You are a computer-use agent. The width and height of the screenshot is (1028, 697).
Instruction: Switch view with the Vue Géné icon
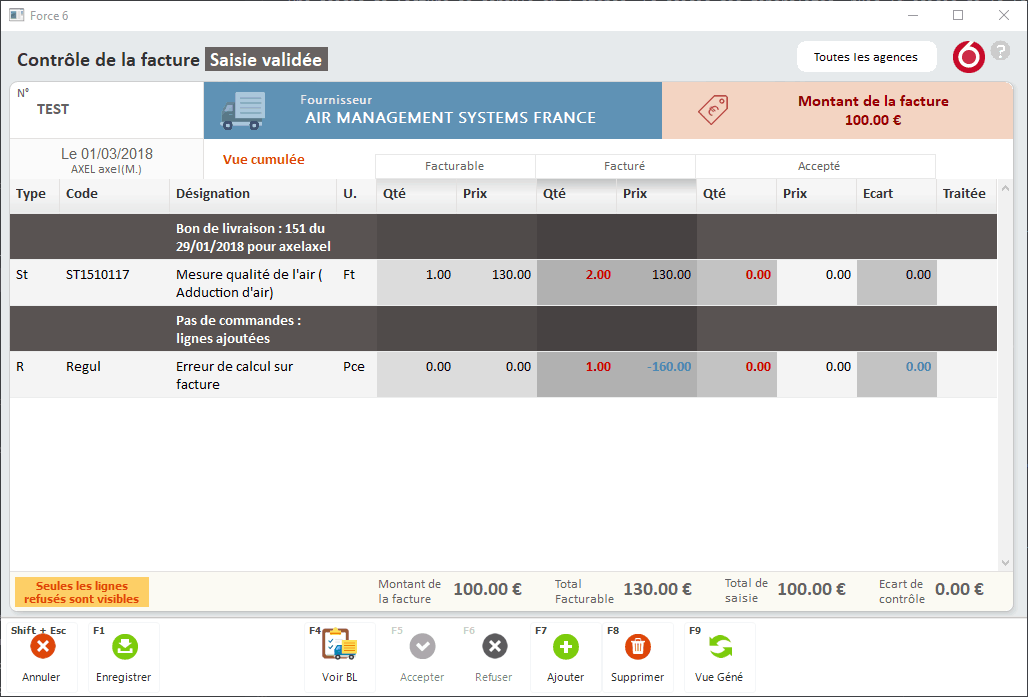pos(721,647)
